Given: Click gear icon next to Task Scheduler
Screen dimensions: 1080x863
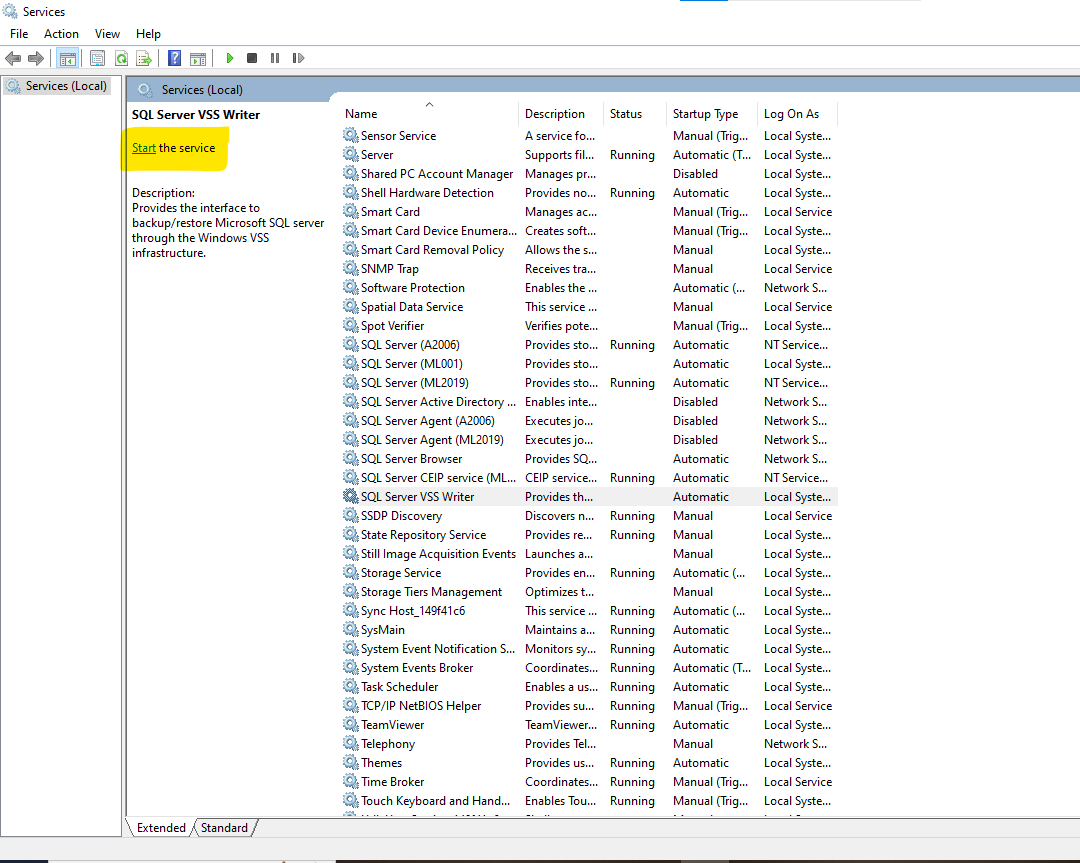Looking at the screenshot, I should pos(351,686).
